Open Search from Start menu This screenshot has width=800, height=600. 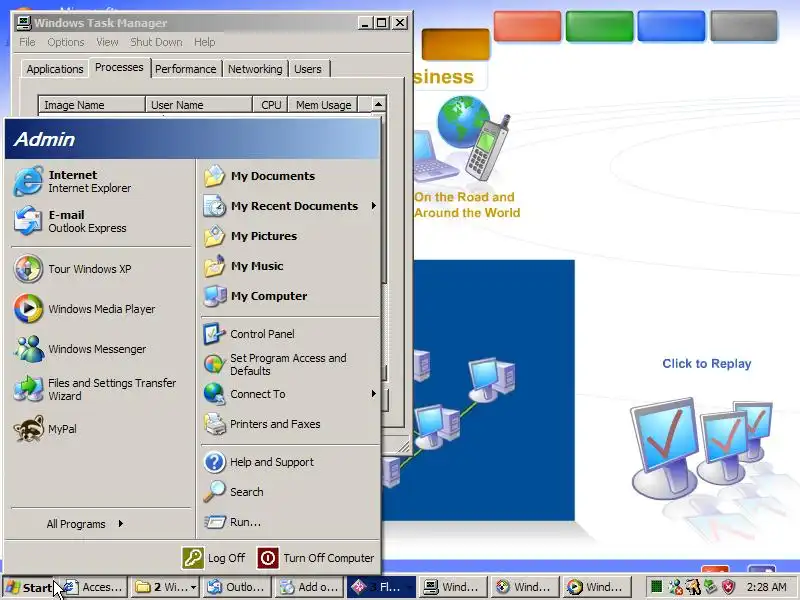pyautogui.click(x=290, y=492)
